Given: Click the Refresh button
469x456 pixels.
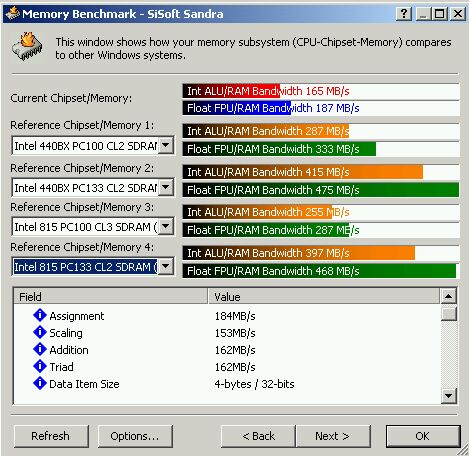Looking at the screenshot, I should 51,436.
